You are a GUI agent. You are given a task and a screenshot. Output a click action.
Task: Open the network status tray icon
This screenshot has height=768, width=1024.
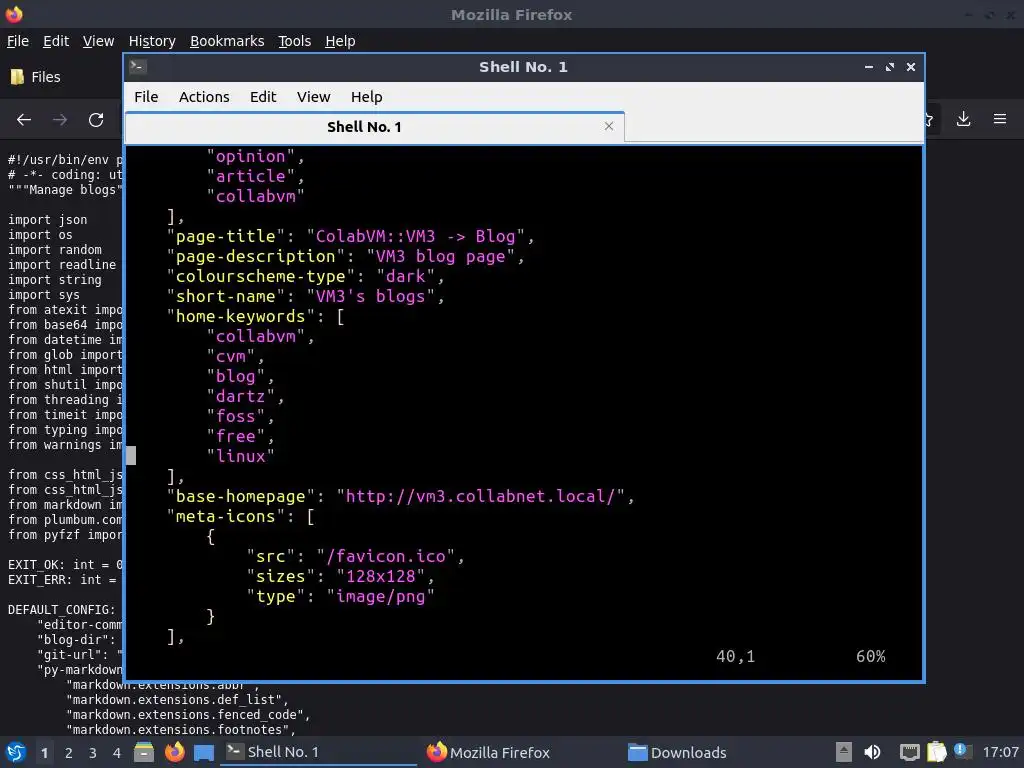(909, 753)
